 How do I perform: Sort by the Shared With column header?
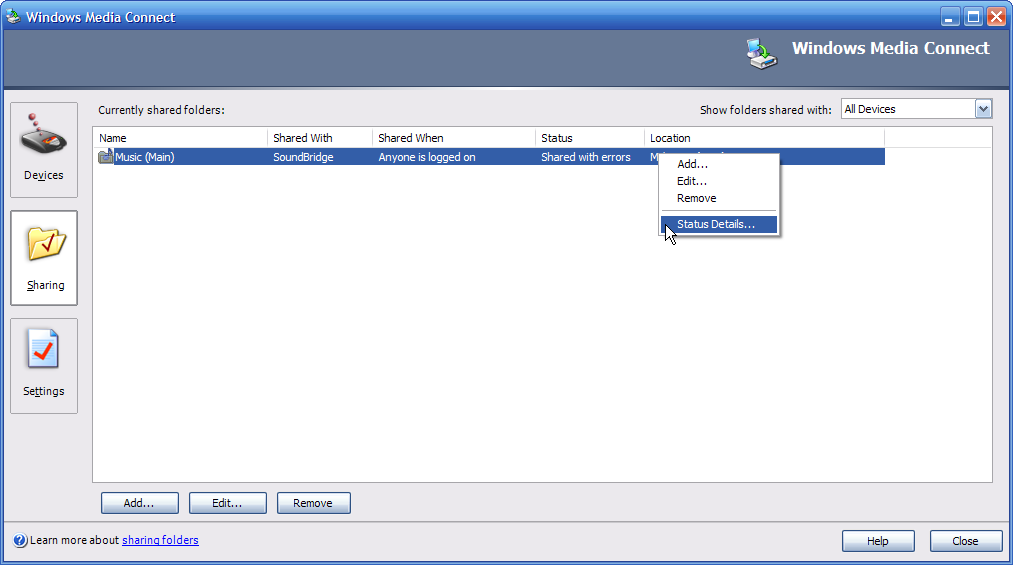[x=320, y=138]
